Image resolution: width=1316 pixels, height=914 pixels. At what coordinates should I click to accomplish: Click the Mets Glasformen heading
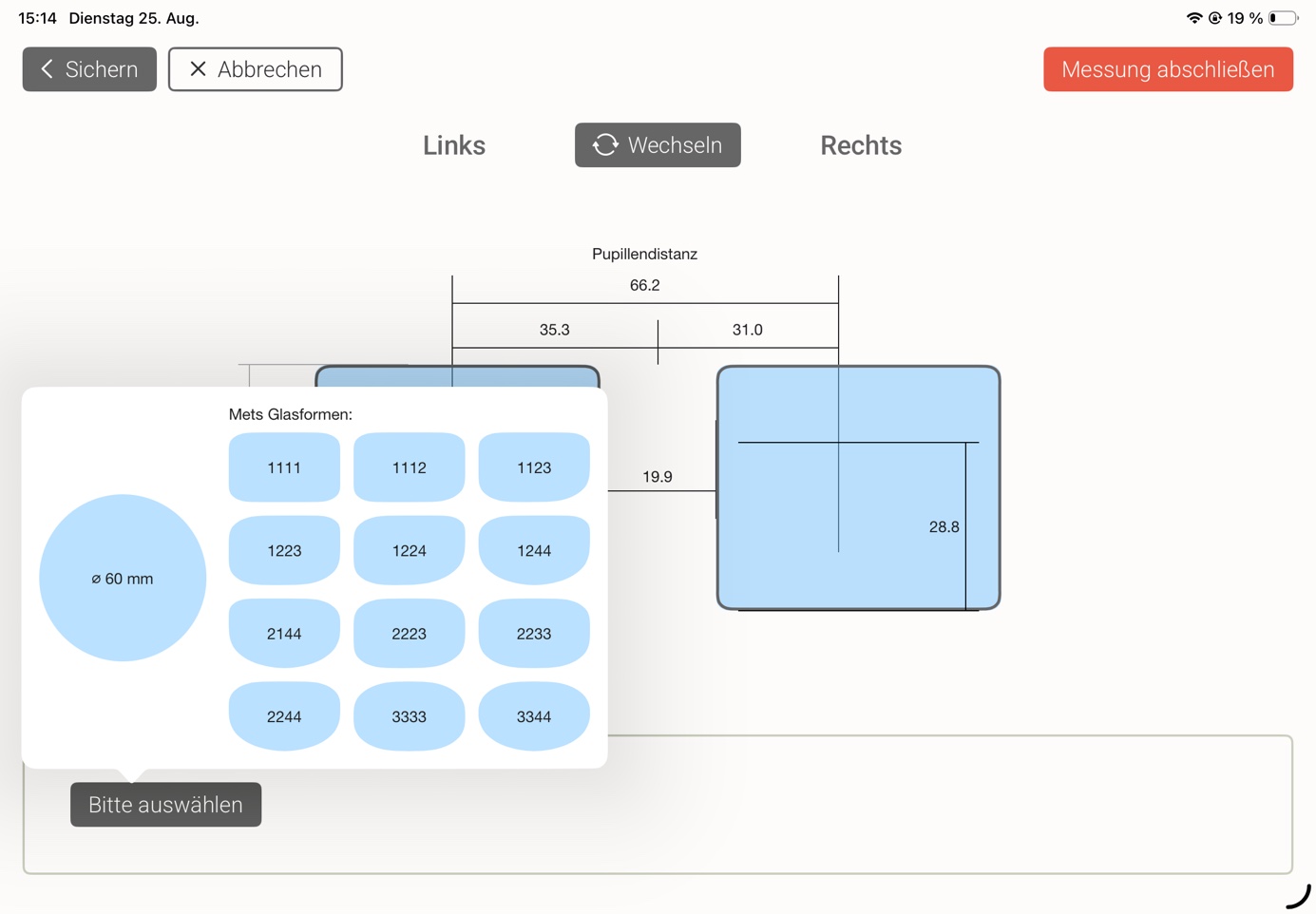click(x=291, y=414)
